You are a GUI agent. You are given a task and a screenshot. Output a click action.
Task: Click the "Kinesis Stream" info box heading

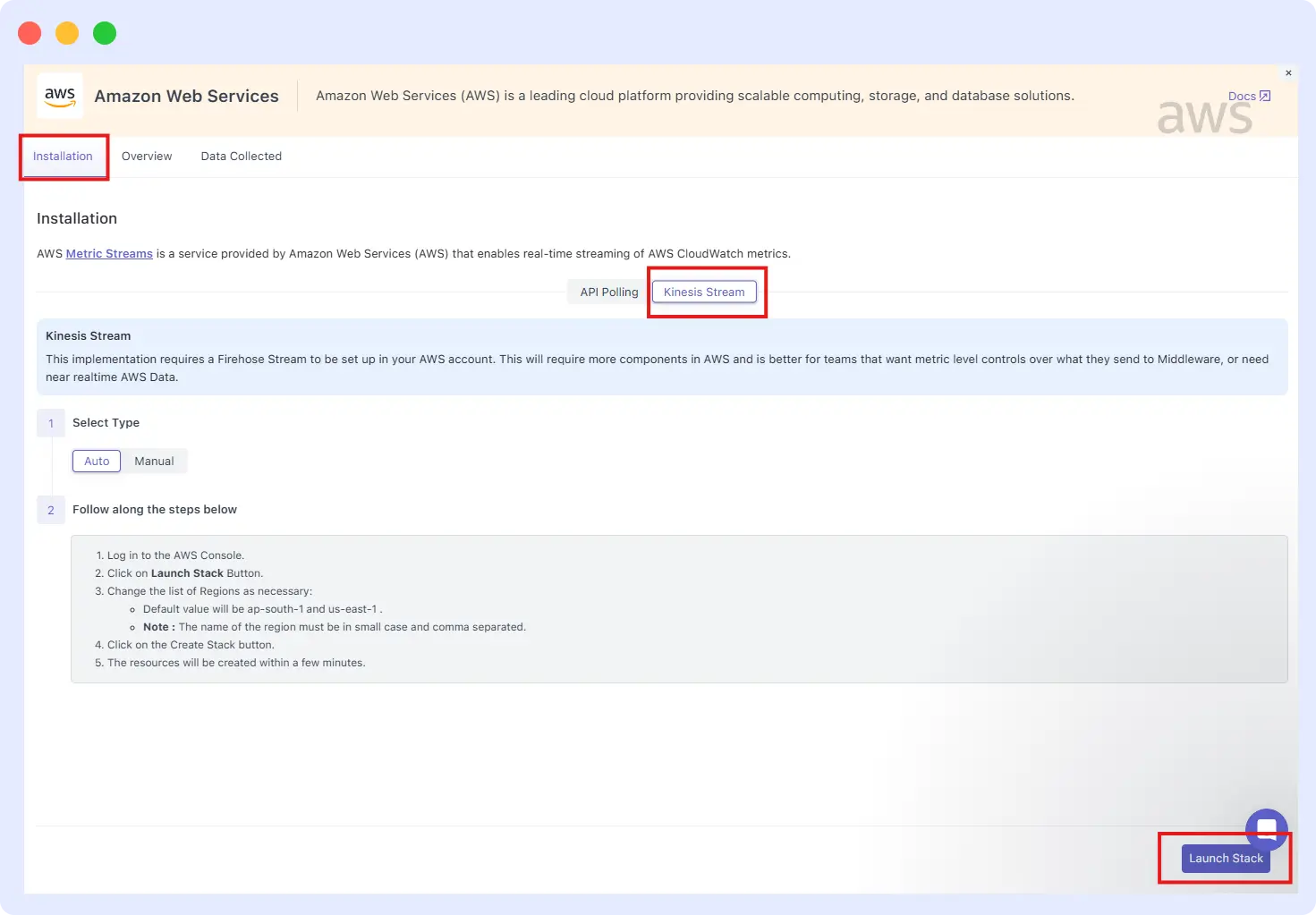point(89,336)
